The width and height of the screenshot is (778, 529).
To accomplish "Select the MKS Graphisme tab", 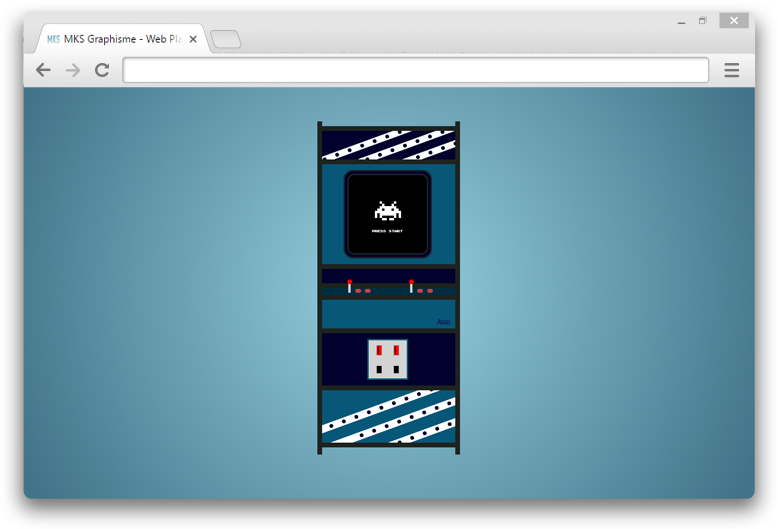I will point(122,39).
